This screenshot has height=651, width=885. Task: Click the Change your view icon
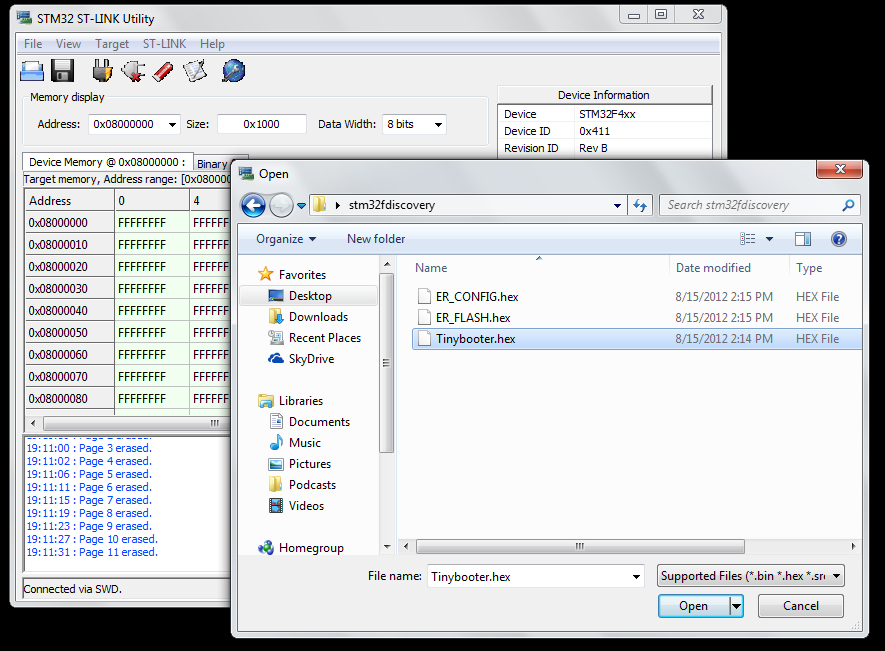click(748, 239)
